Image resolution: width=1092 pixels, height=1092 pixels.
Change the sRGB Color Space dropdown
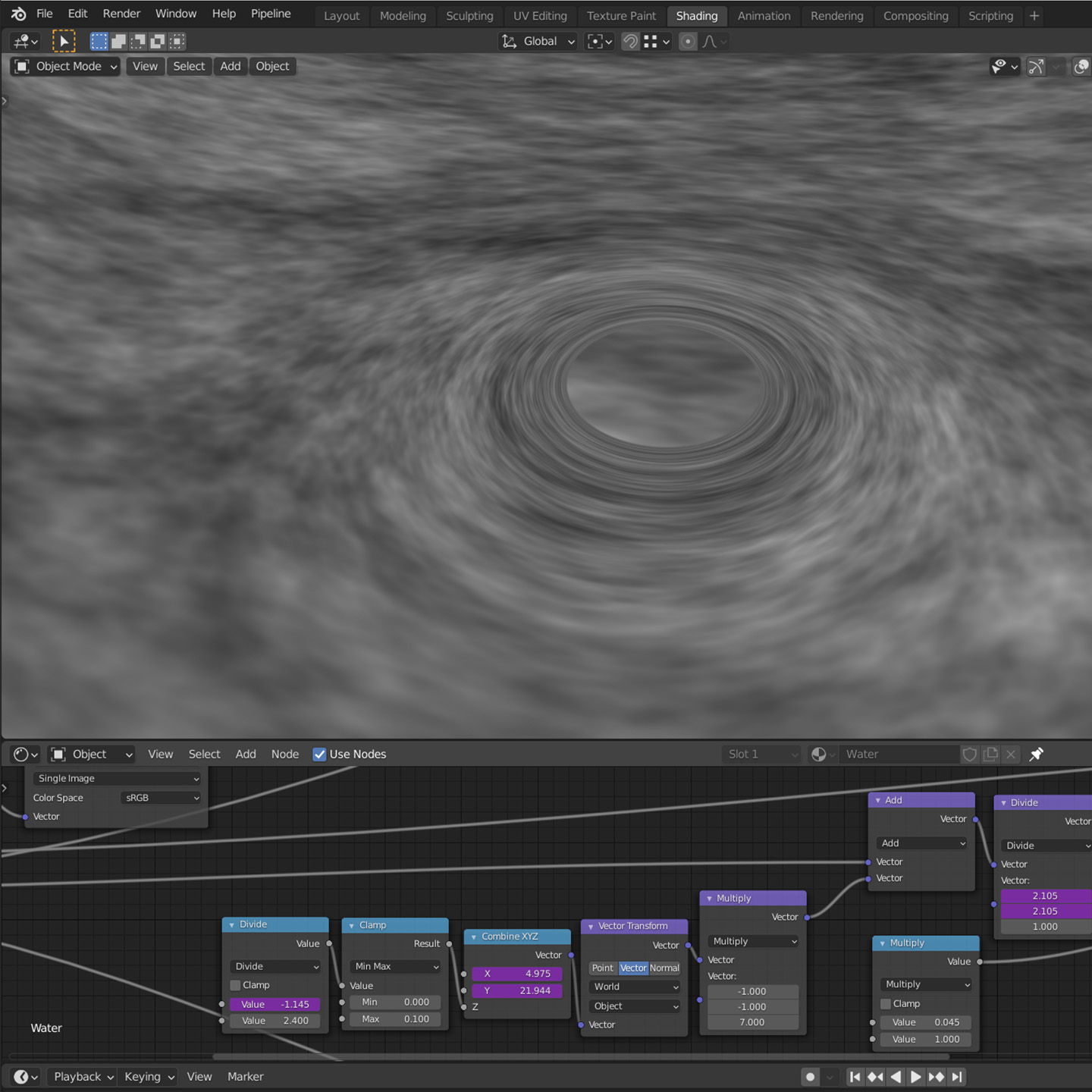coord(161,797)
